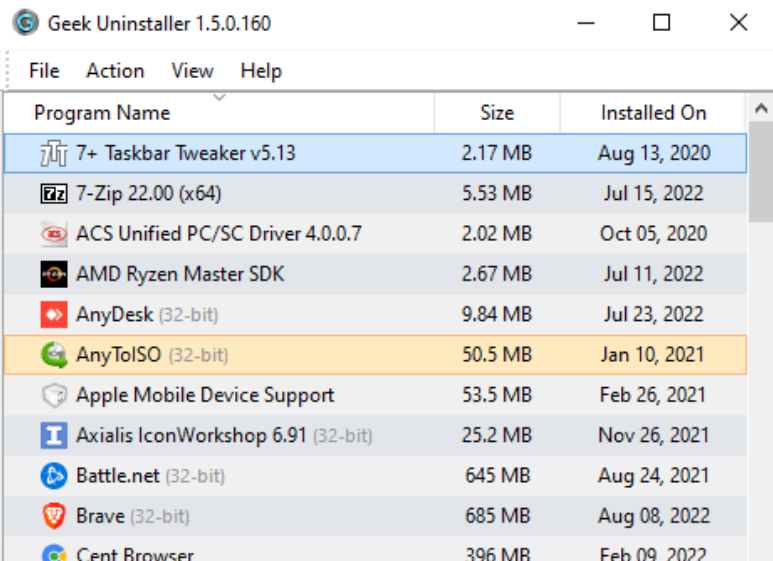The height and width of the screenshot is (561, 773).
Task: Click the Oct 05, 2020 install date
Action: [x=654, y=234]
